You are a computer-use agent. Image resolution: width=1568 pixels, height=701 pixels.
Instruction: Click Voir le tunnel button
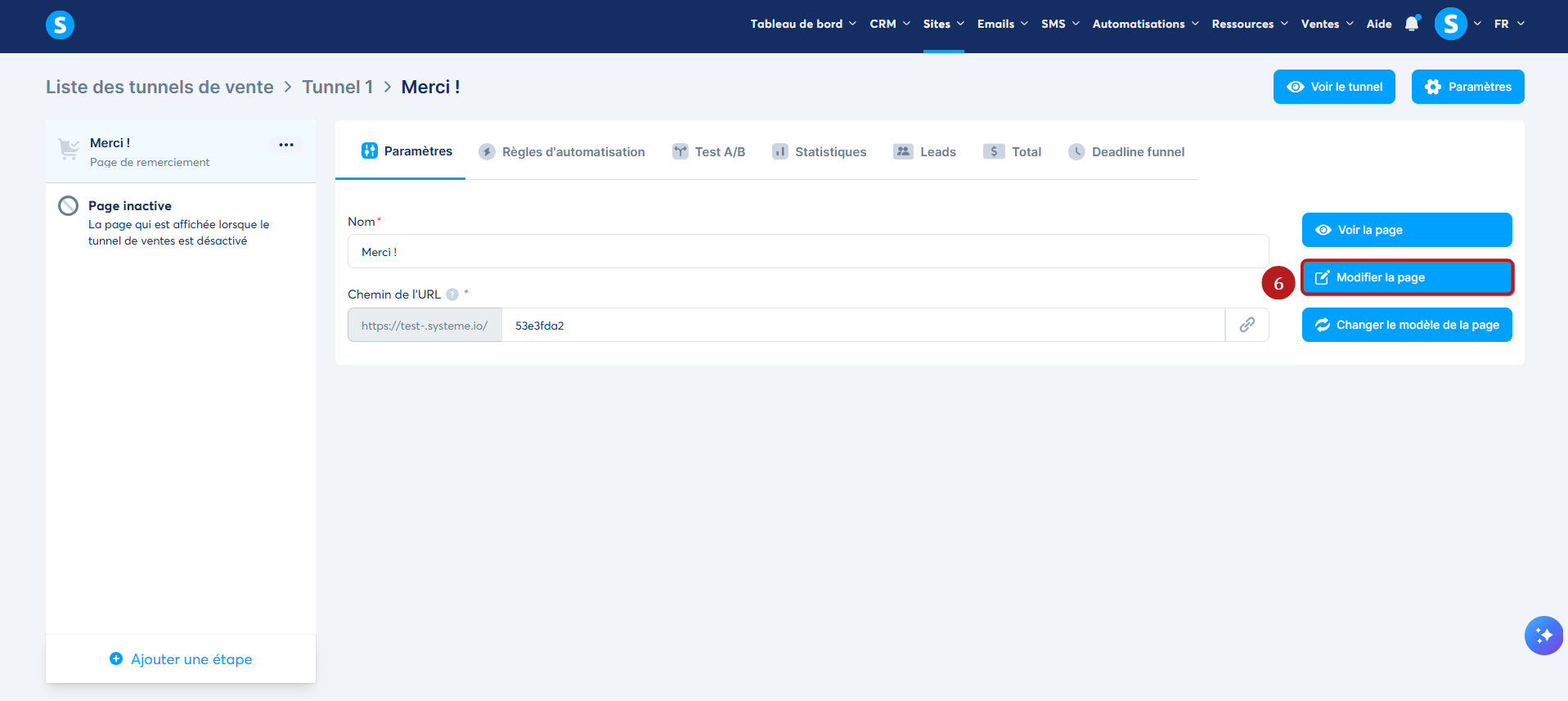click(x=1334, y=87)
